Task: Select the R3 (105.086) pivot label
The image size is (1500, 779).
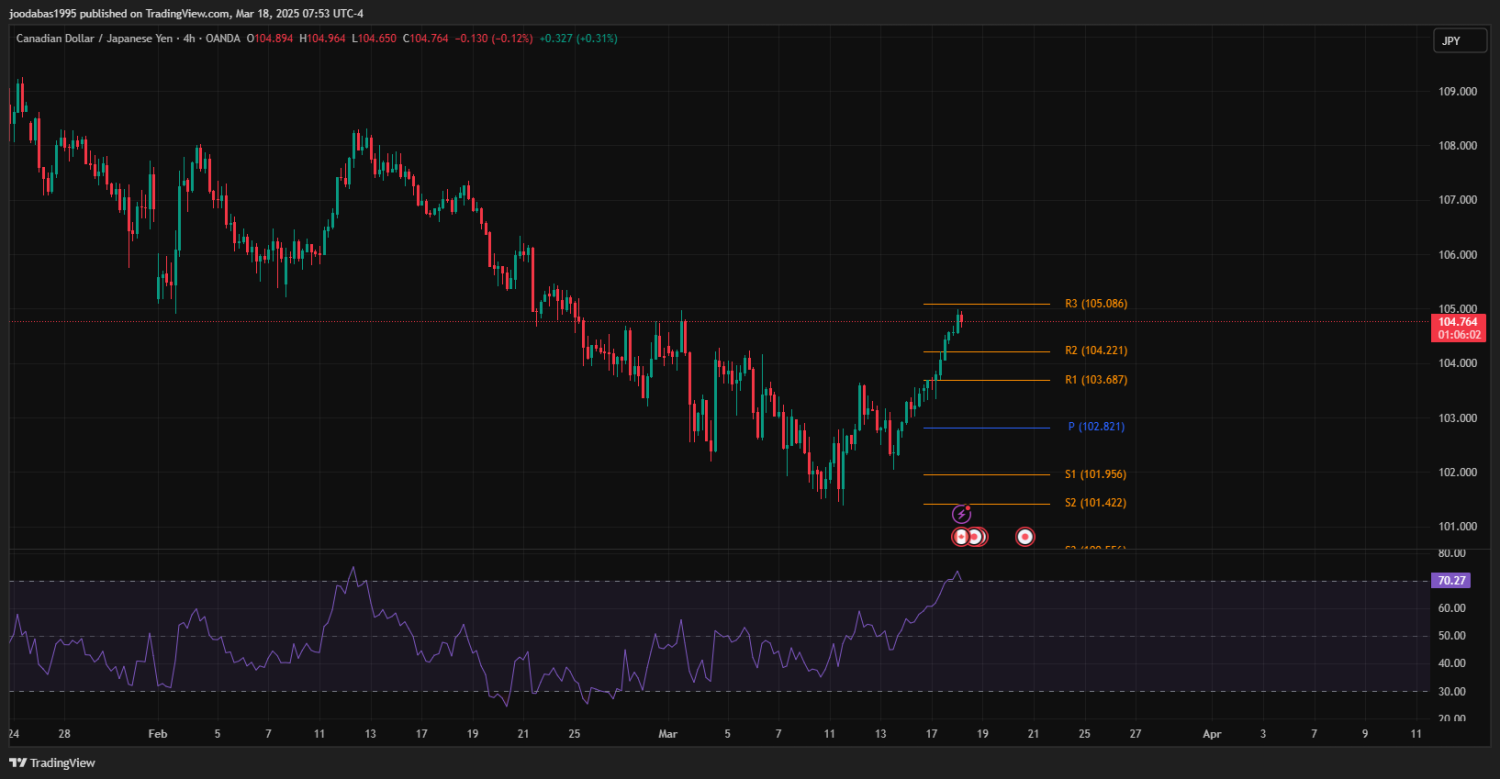Action: pos(1096,304)
